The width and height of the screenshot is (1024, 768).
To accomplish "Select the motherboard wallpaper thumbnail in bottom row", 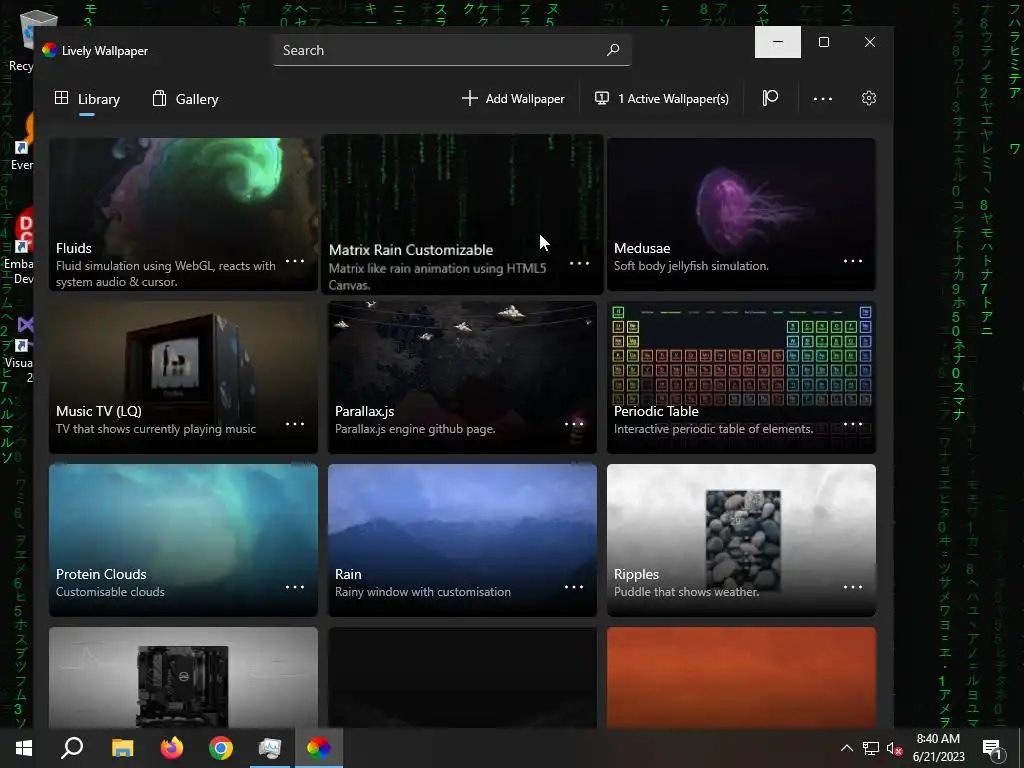I will click(x=184, y=677).
